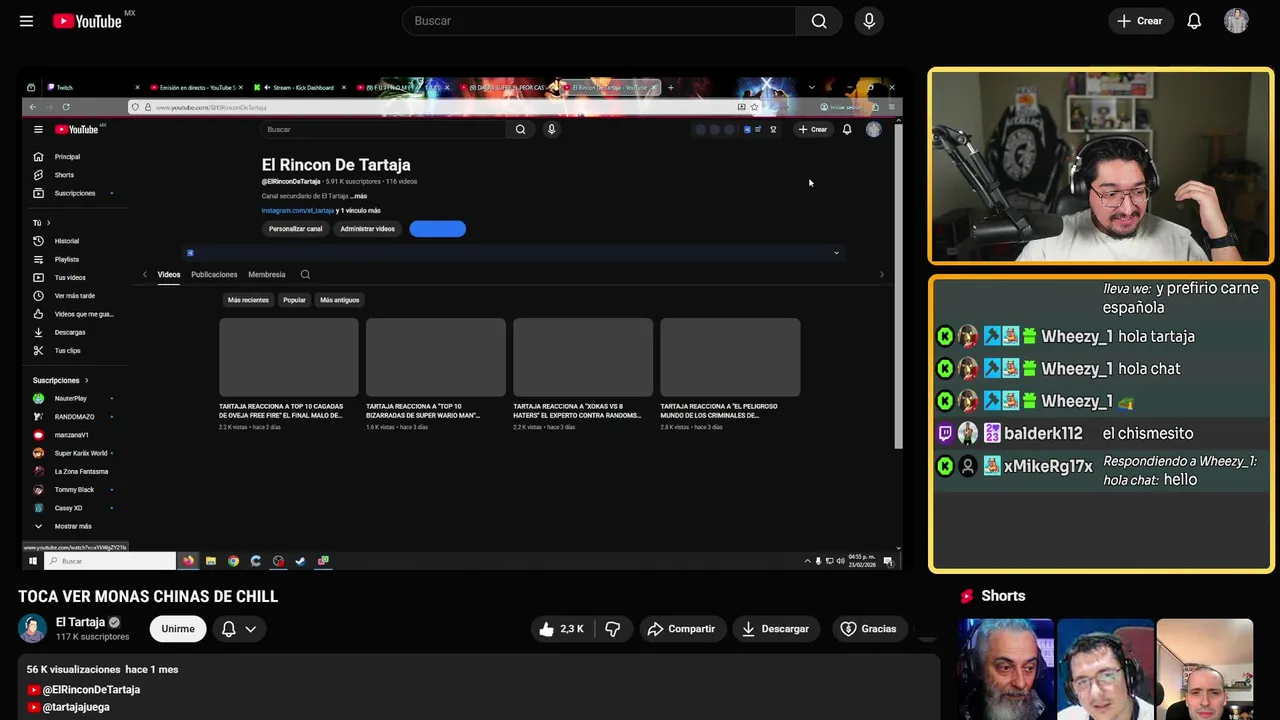Open the middle Short with the man in glasses

1105,669
